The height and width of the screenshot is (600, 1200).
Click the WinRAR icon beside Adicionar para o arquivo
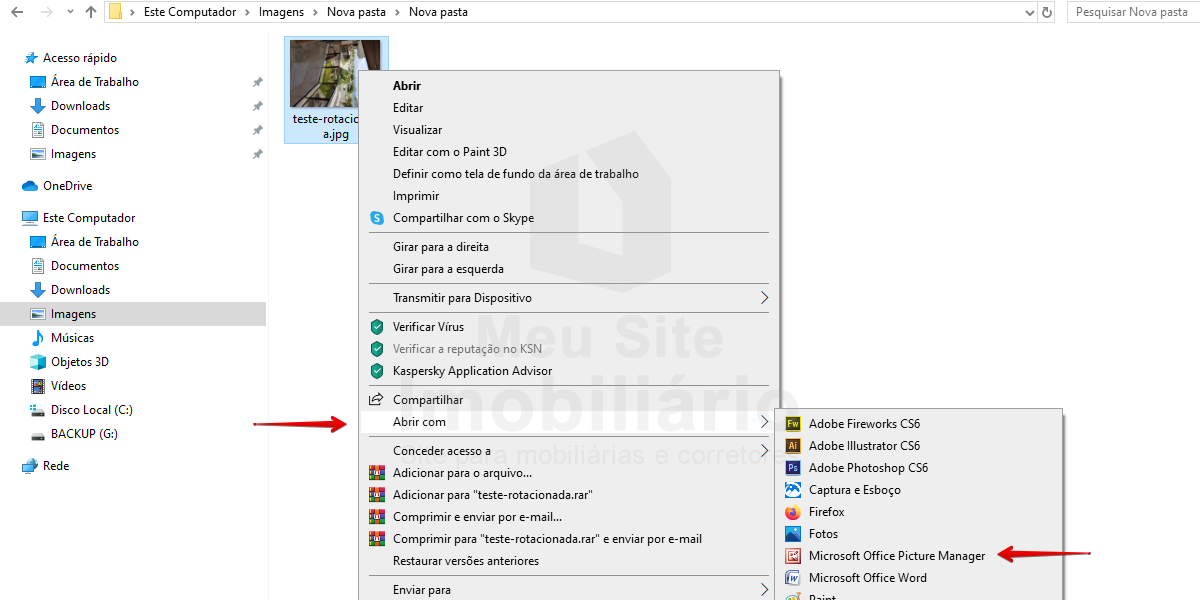377,473
